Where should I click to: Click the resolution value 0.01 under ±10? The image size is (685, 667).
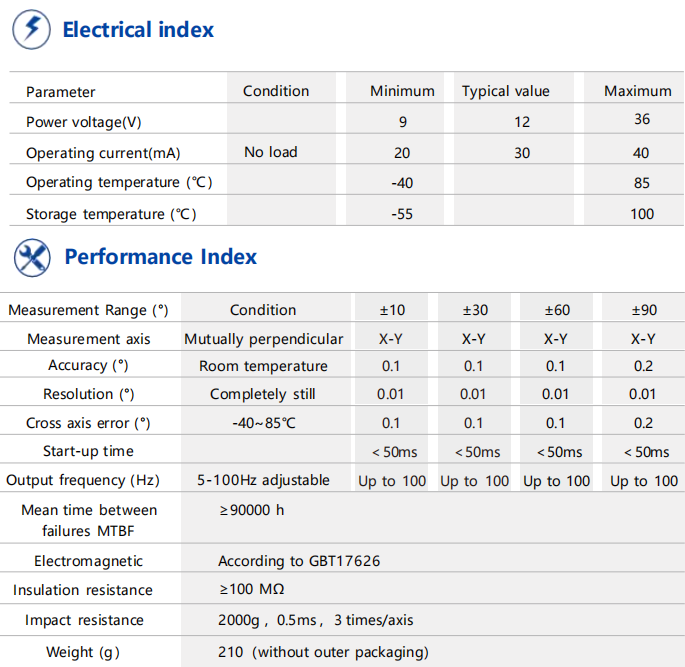391,394
